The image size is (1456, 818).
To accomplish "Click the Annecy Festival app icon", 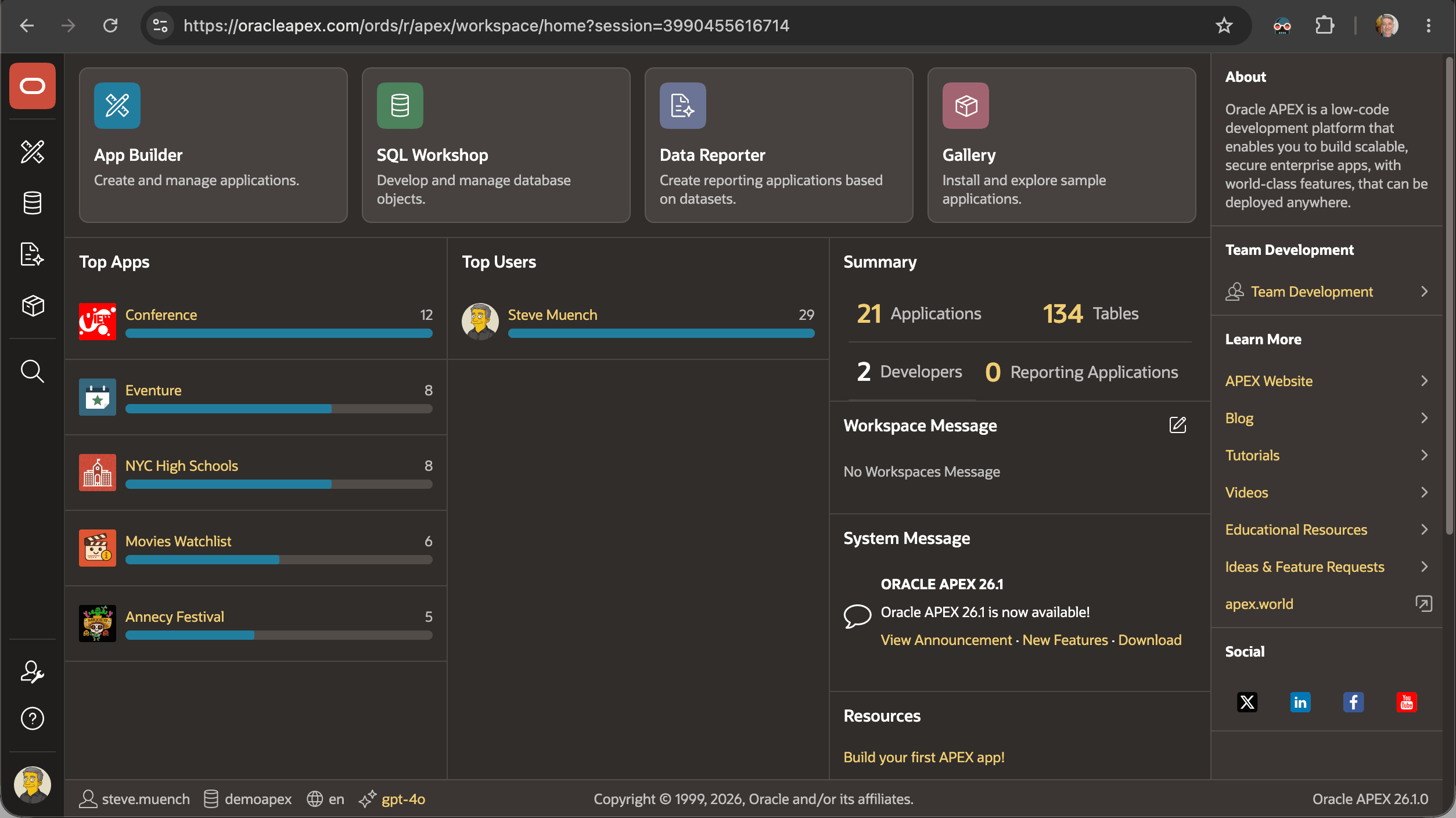I will pos(98,624).
